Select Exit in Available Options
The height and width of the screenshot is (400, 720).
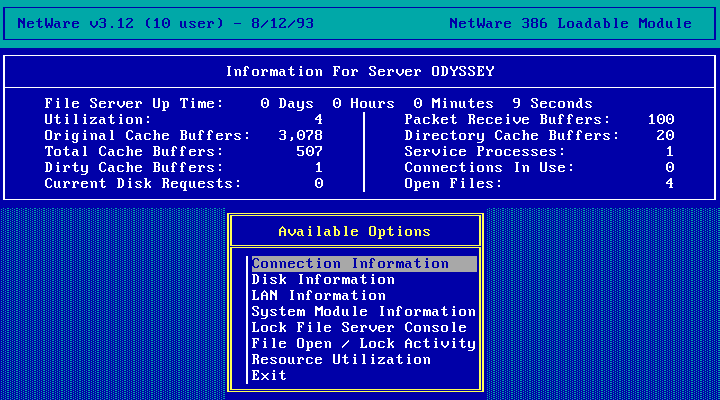[269, 376]
